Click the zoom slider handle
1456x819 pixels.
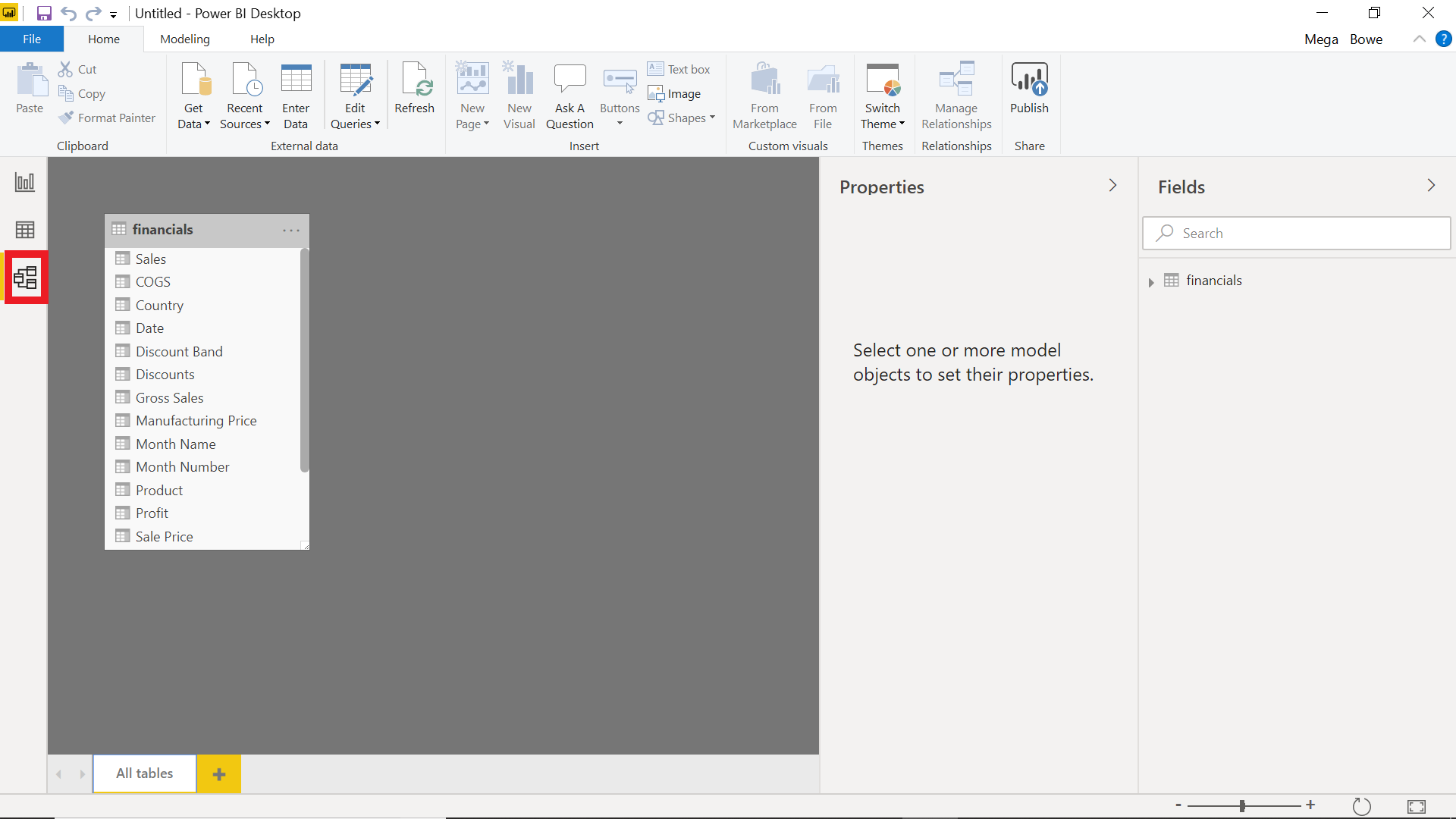(1242, 806)
